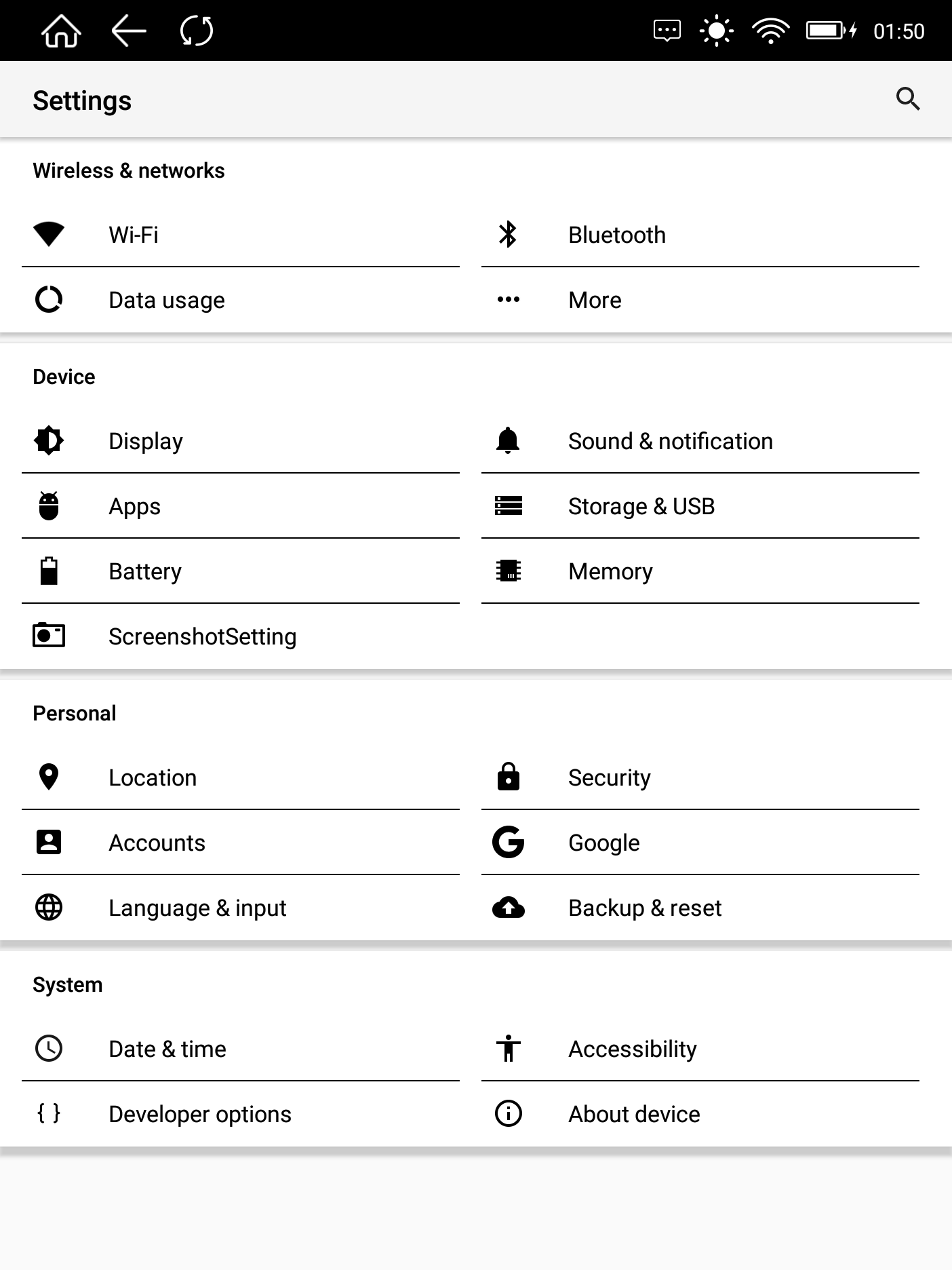
Task: Tap the Bluetooth icon
Action: pyautogui.click(x=508, y=235)
